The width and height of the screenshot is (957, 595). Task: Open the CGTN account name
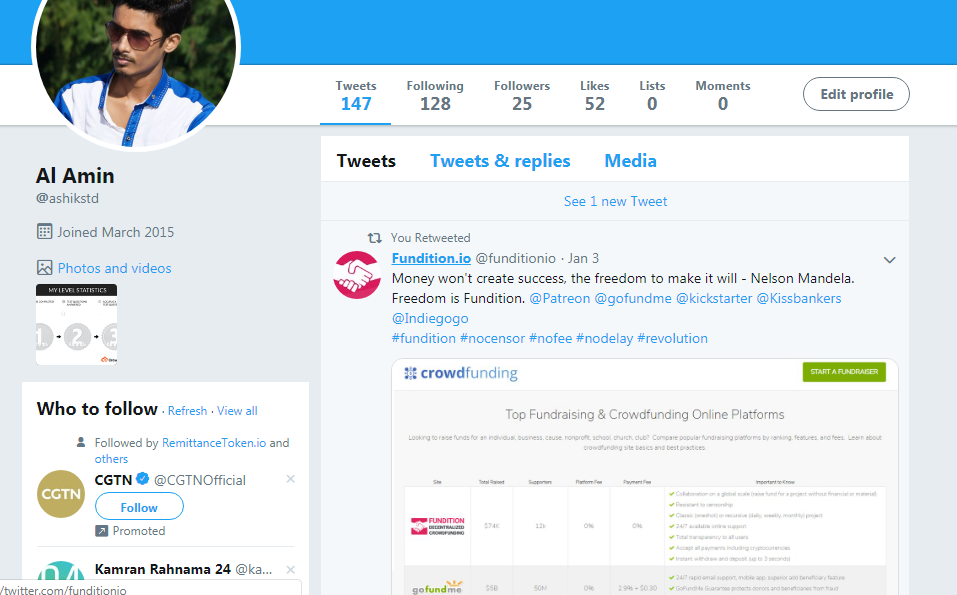click(113, 480)
